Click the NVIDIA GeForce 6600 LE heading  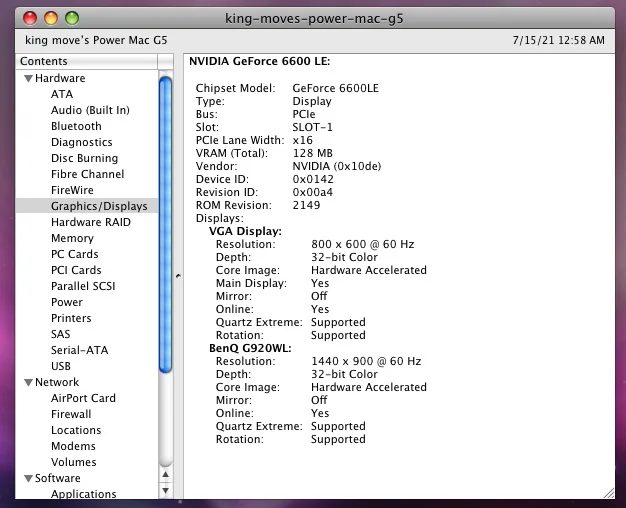click(x=260, y=61)
